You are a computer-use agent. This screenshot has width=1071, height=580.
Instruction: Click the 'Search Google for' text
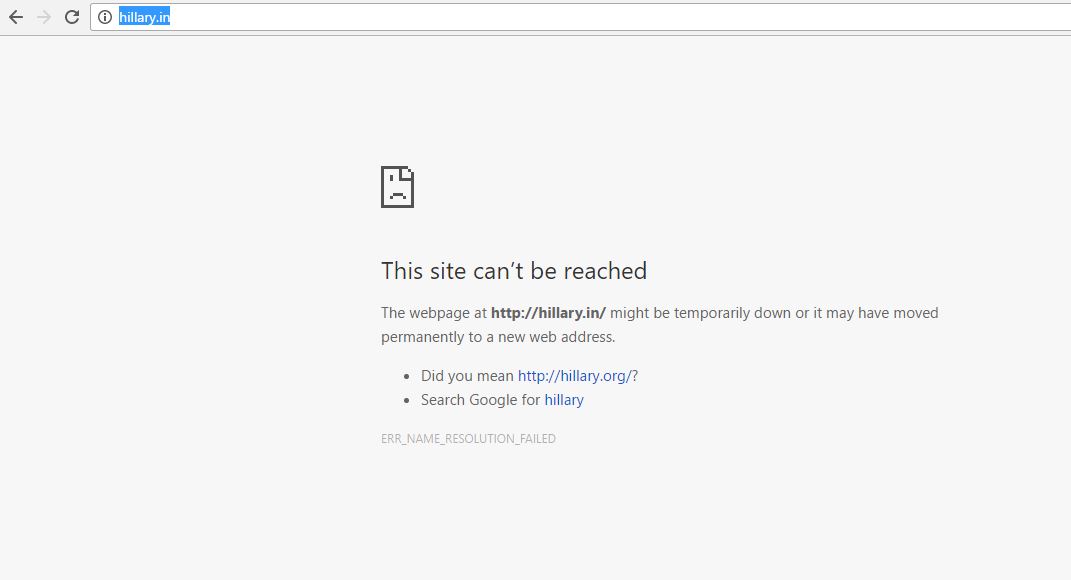tap(481, 400)
